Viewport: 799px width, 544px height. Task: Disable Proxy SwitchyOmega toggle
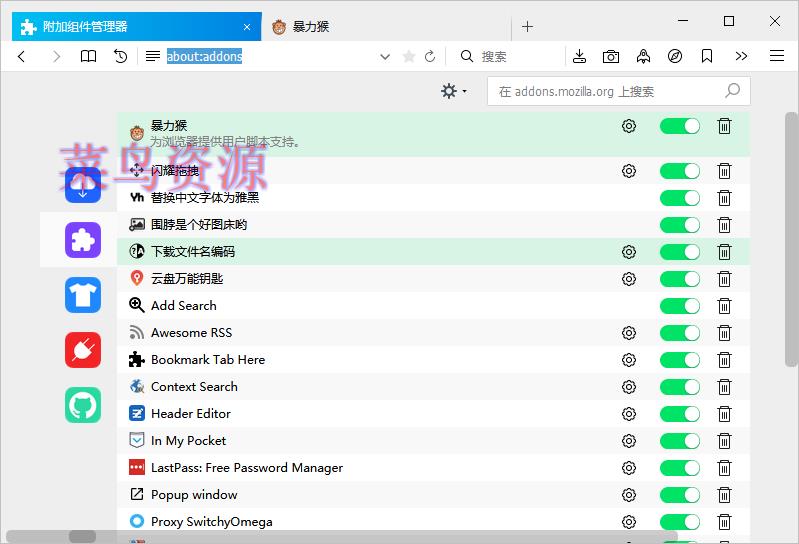680,522
